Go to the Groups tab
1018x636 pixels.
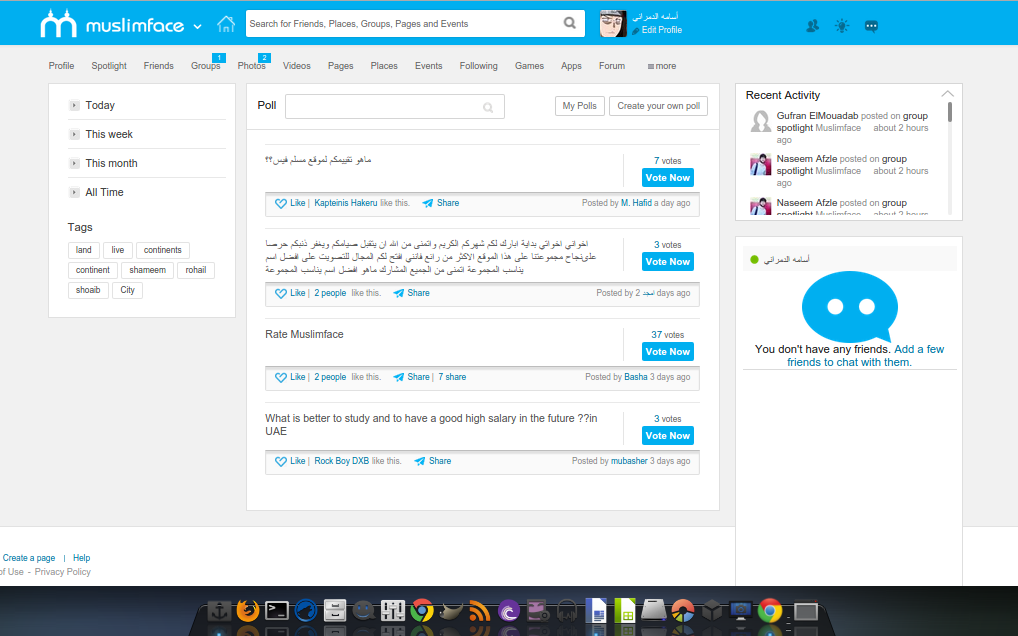(x=205, y=66)
